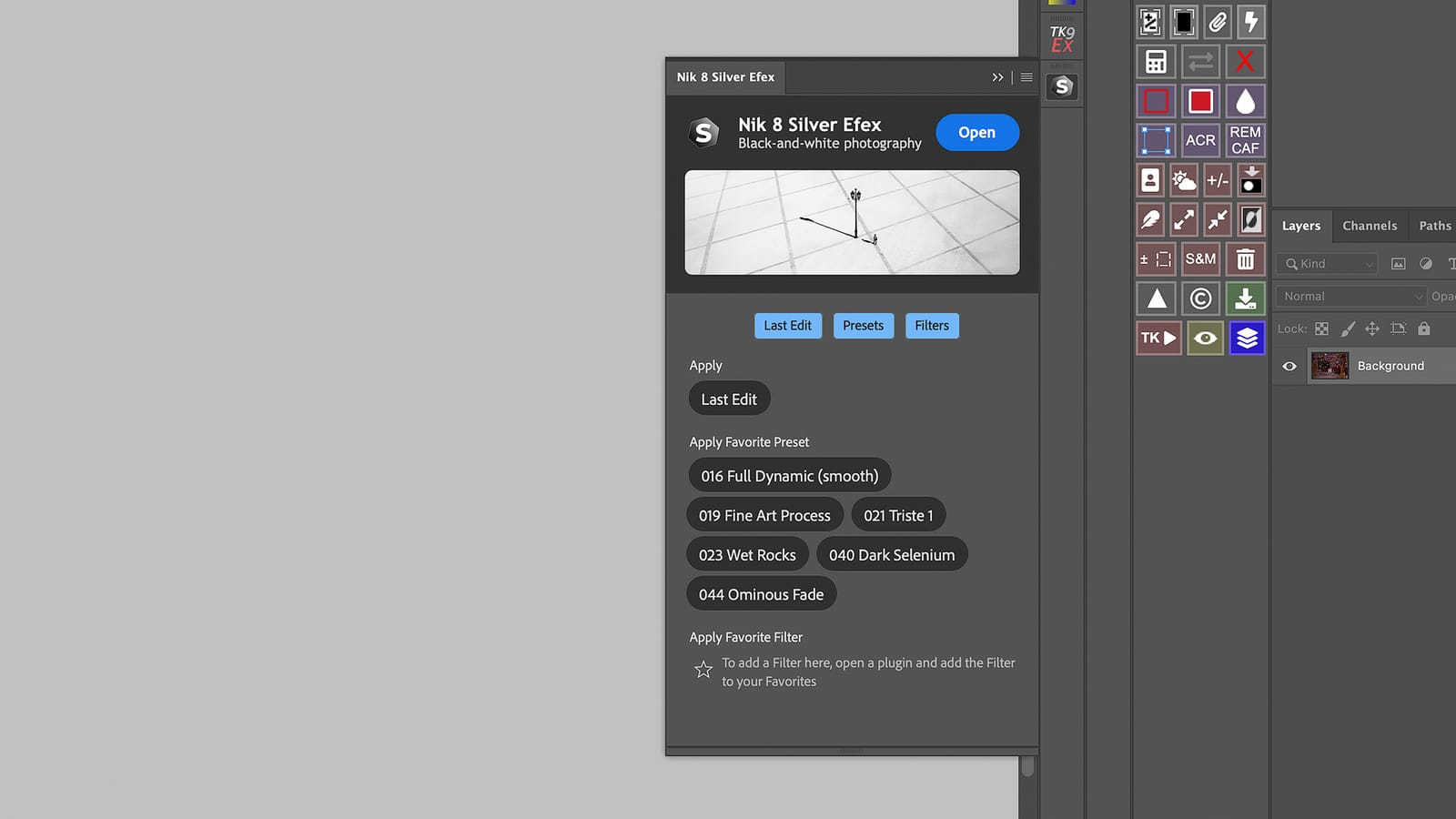Click the S&M button
The image size is (1456, 819).
1199,259
